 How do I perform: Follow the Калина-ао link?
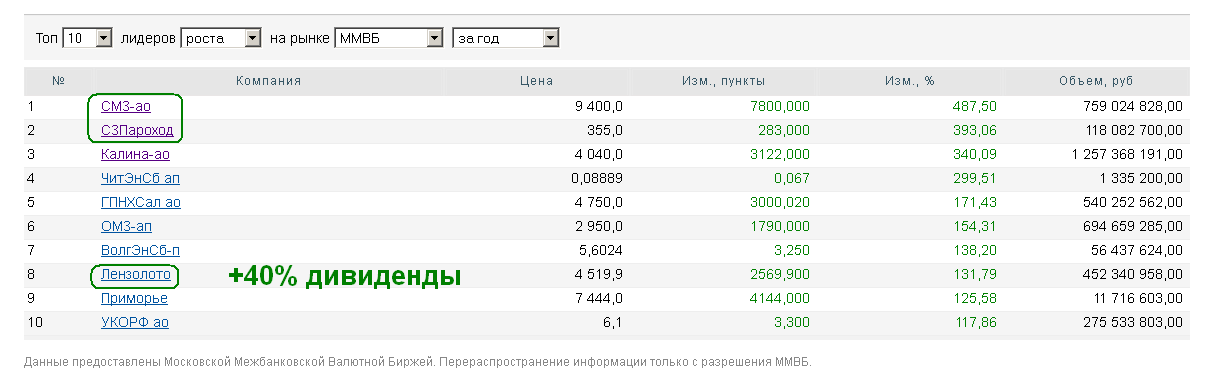[x=135, y=154]
